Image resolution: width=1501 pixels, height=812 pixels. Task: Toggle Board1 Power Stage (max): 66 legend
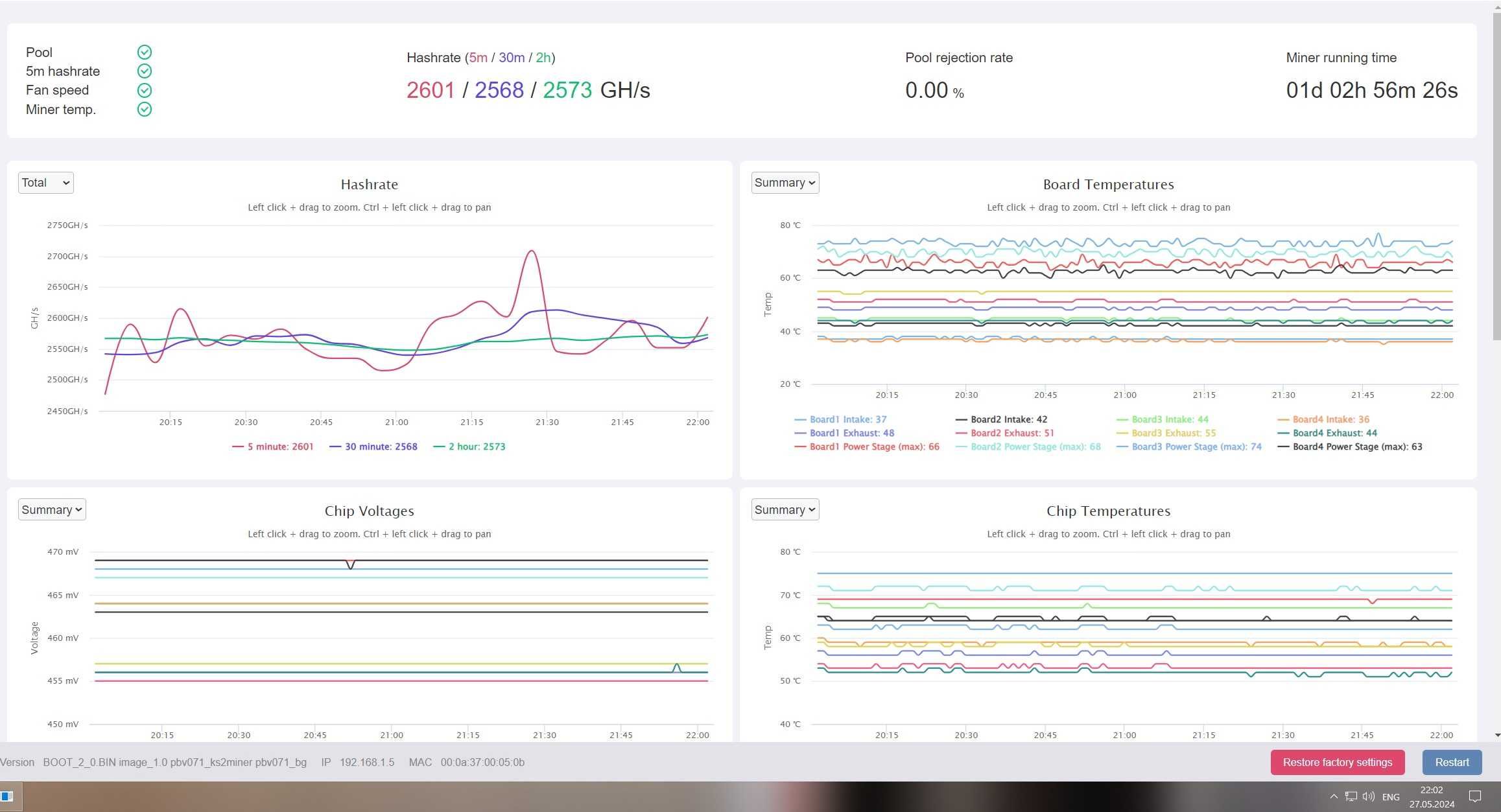coord(867,447)
